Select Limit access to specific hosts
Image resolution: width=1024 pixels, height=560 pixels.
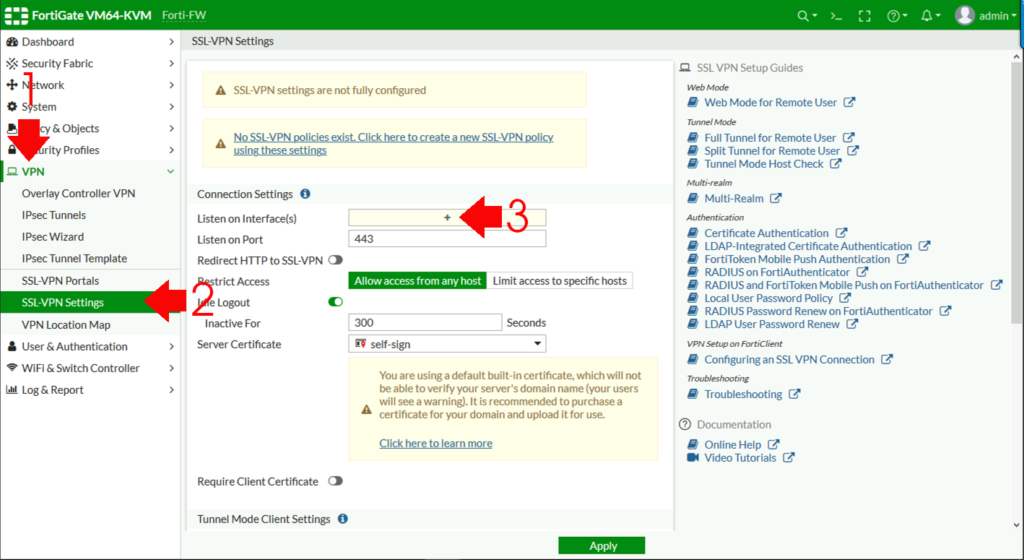(x=560, y=281)
